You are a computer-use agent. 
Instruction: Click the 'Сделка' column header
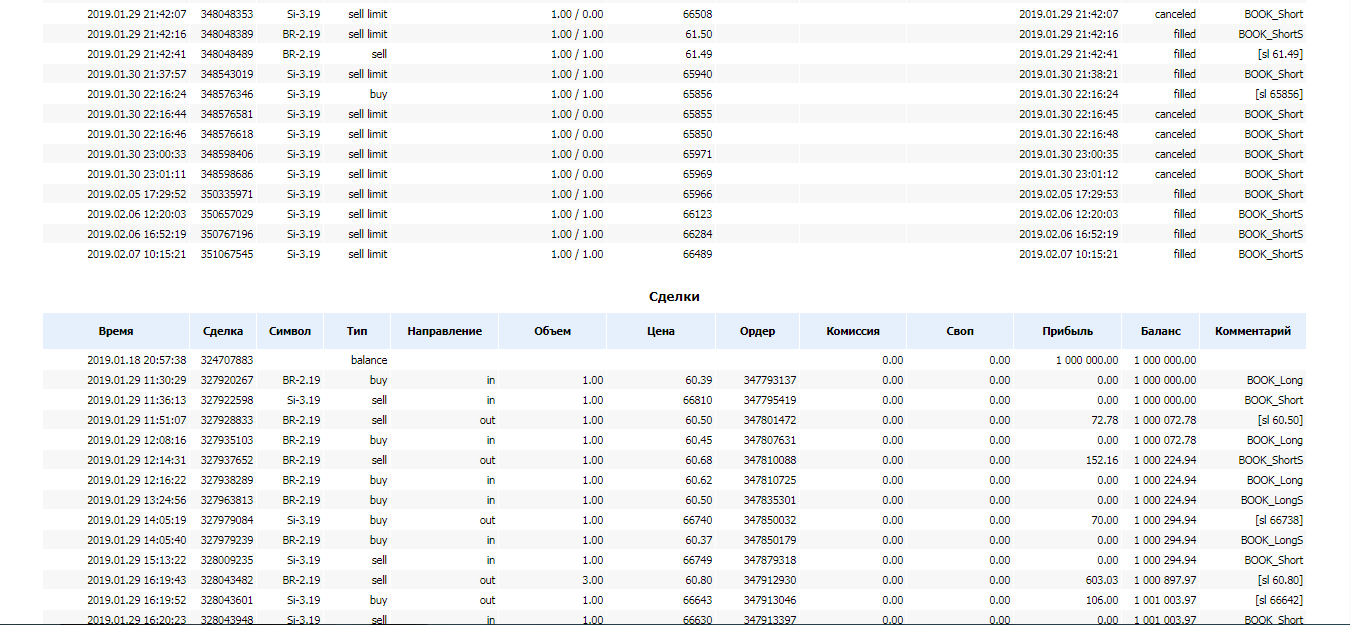[x=223, y=331]
